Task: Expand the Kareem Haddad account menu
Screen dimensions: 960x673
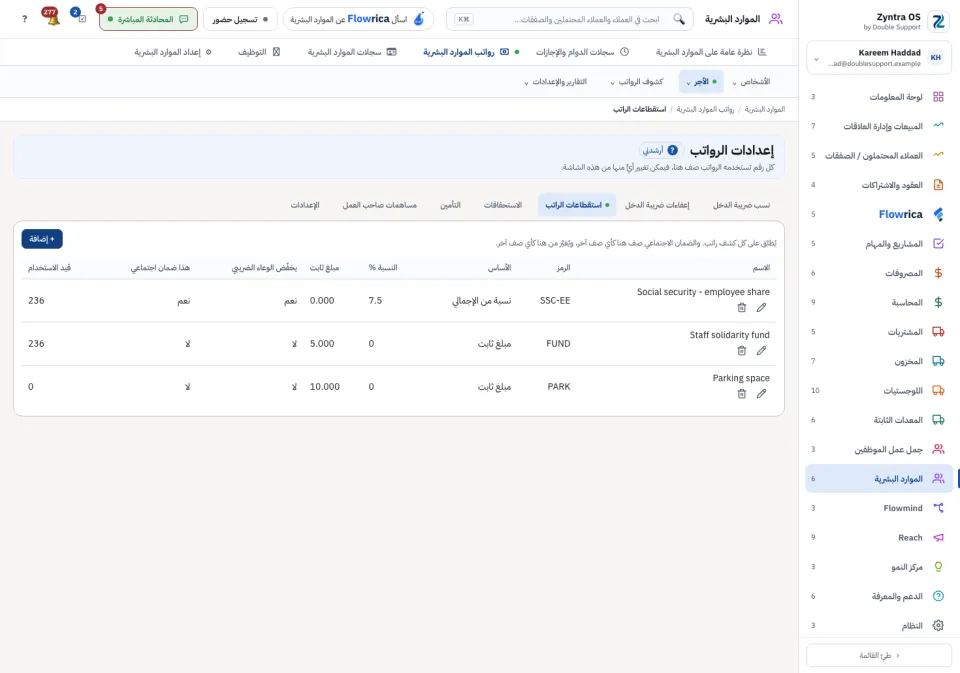Action: coord(879,58)
